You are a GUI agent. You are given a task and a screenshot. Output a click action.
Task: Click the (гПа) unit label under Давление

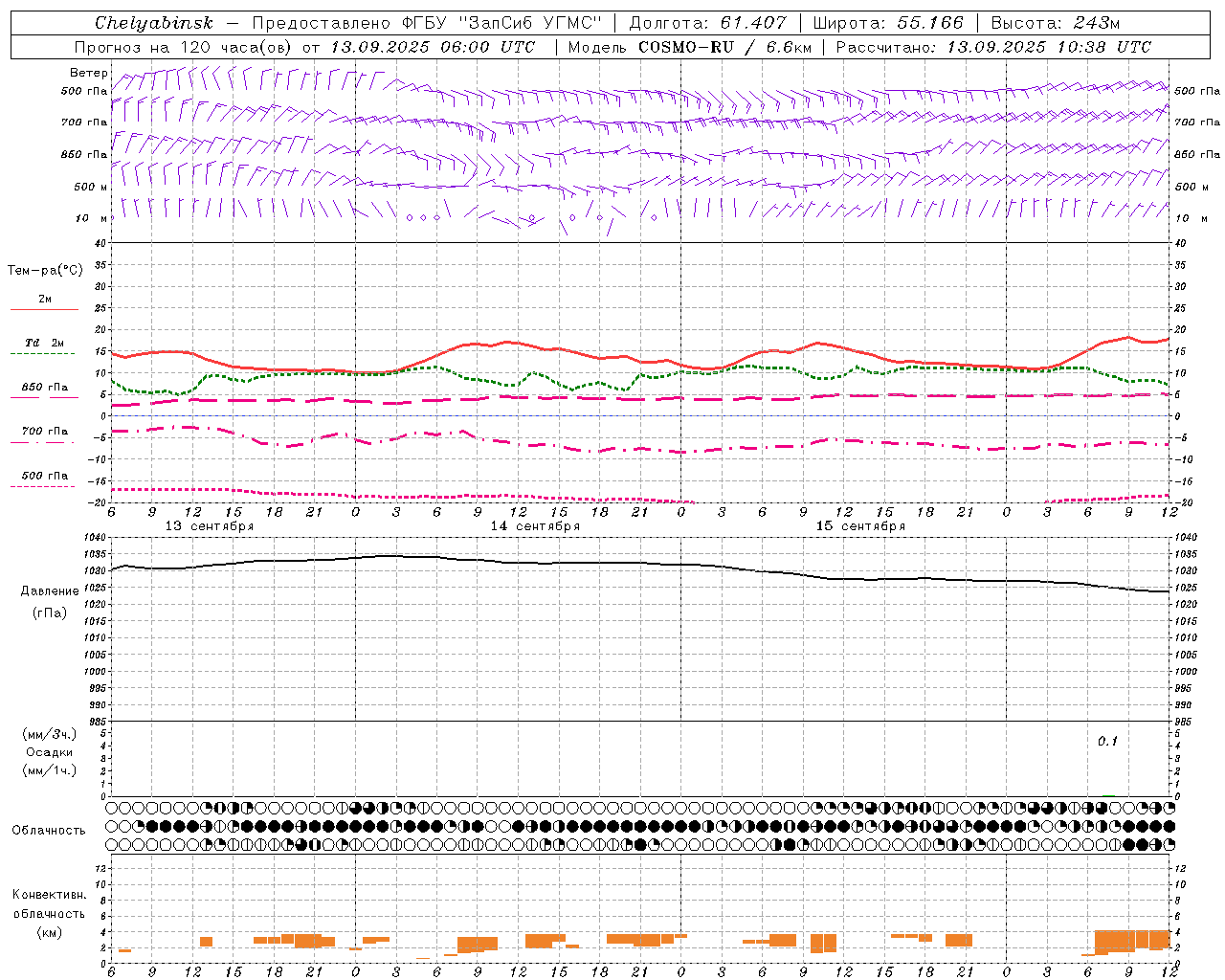coord(50,612)
